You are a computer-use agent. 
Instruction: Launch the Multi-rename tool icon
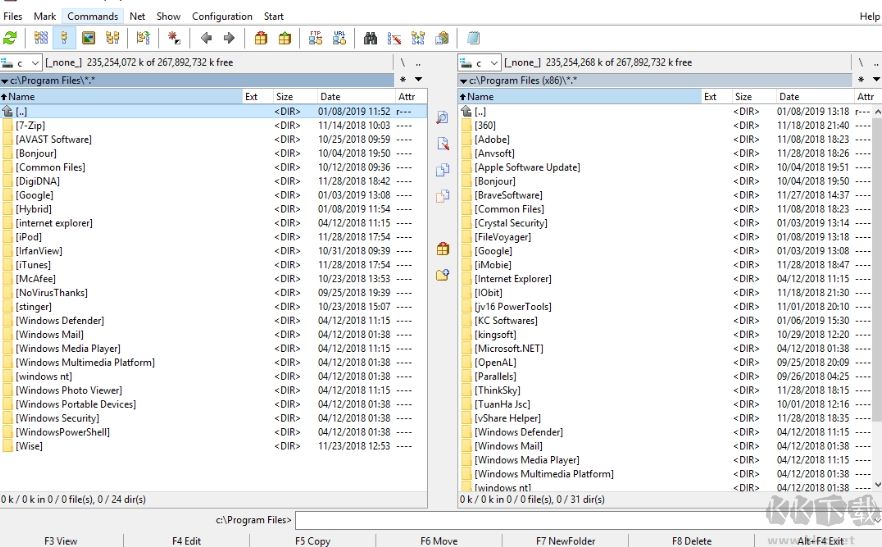click(x=394, y=38)
